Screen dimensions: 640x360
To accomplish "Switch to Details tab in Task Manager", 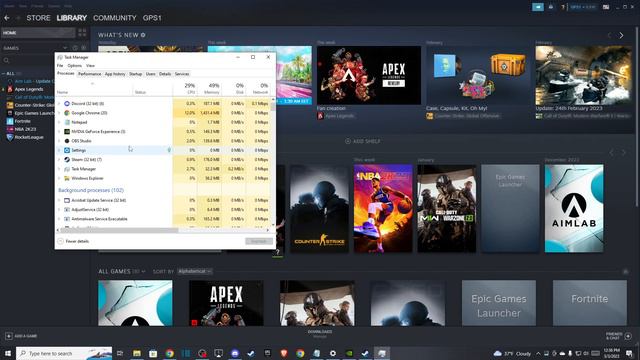I will [165, 74].
